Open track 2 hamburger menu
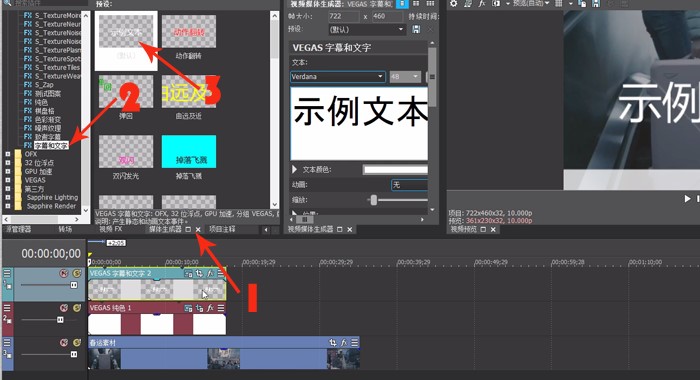This screenshot has height=380, width=700. 7,307
